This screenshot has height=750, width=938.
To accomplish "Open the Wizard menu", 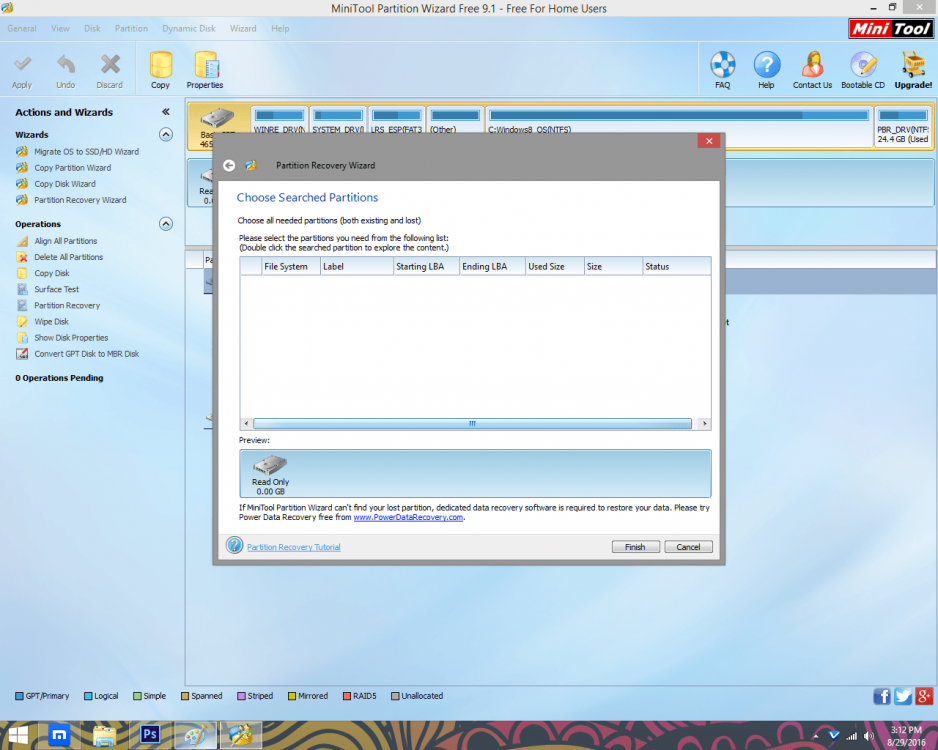I will pyautogui.click(x=243, y=29).
